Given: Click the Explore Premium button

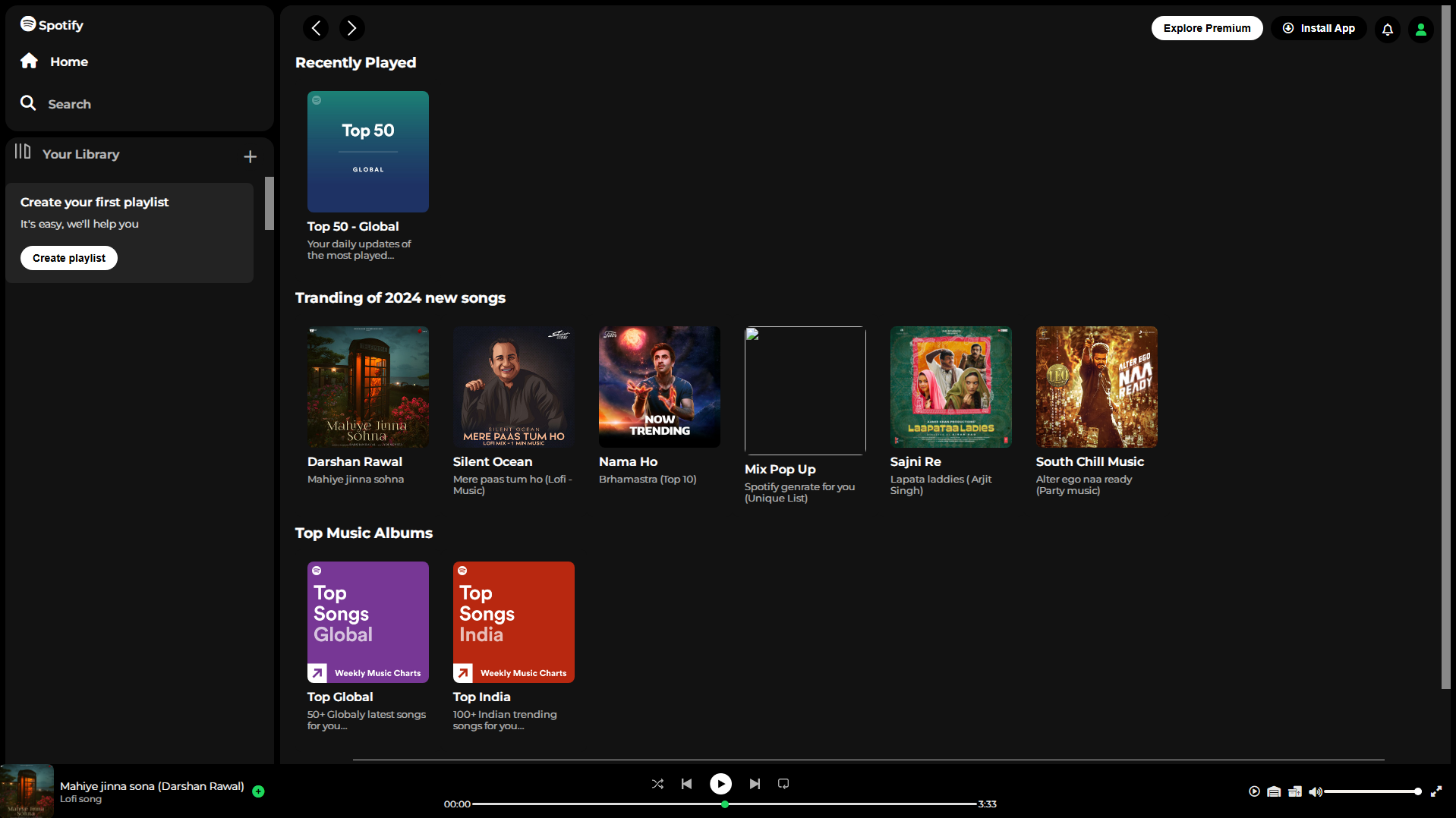Looking at the screenshot, I should 1207,28.
